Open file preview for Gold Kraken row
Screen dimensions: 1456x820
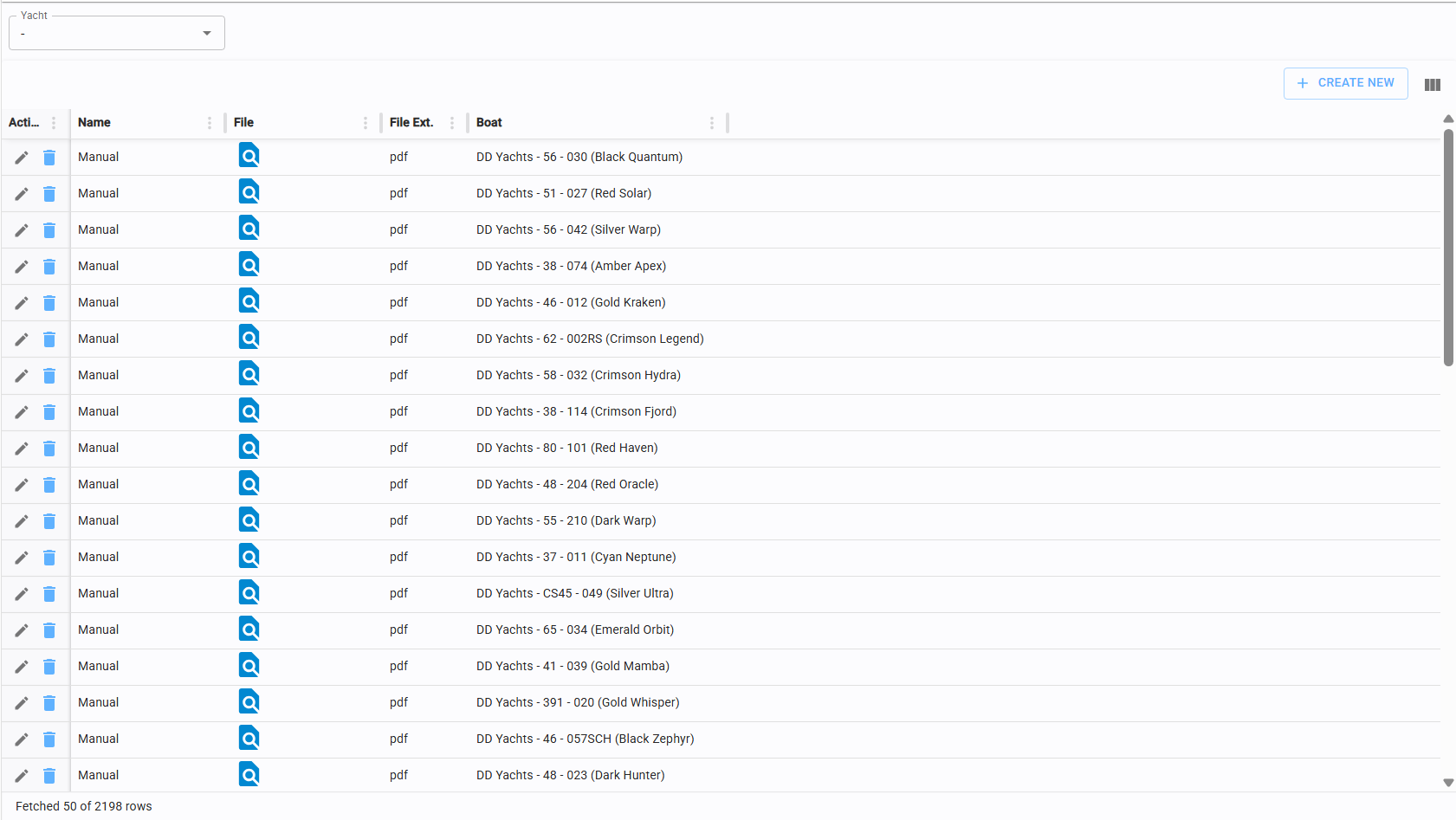point(249,302)
